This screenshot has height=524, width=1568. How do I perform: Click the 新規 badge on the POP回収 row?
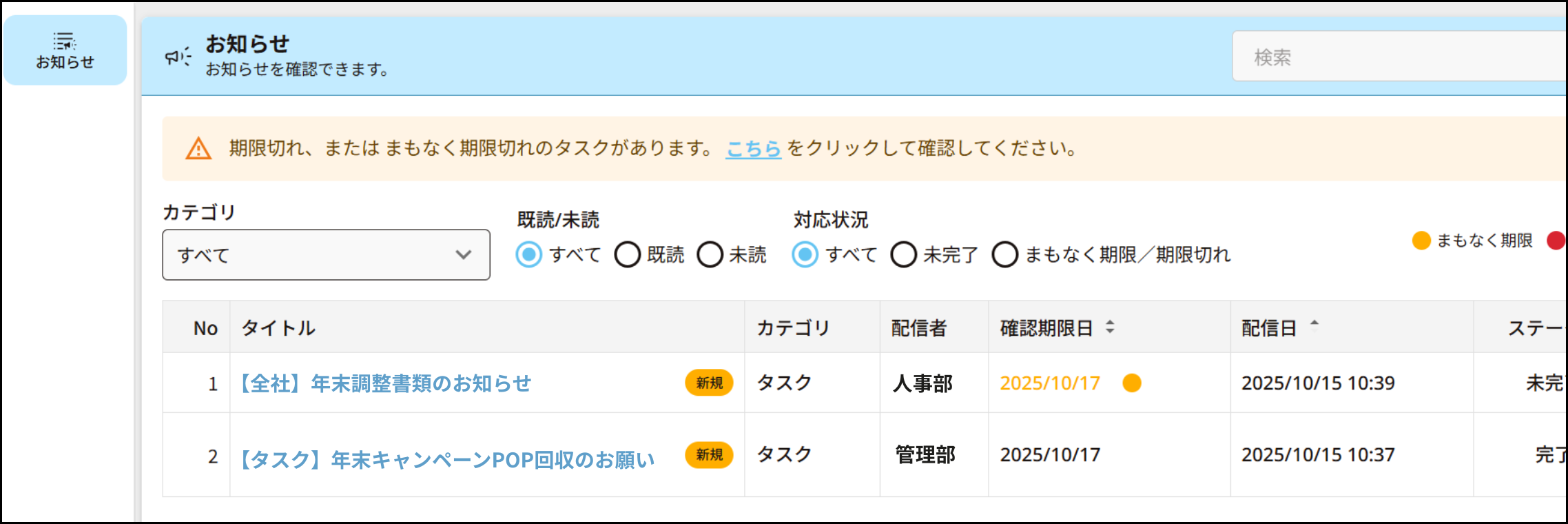click(x=708, y=455)
